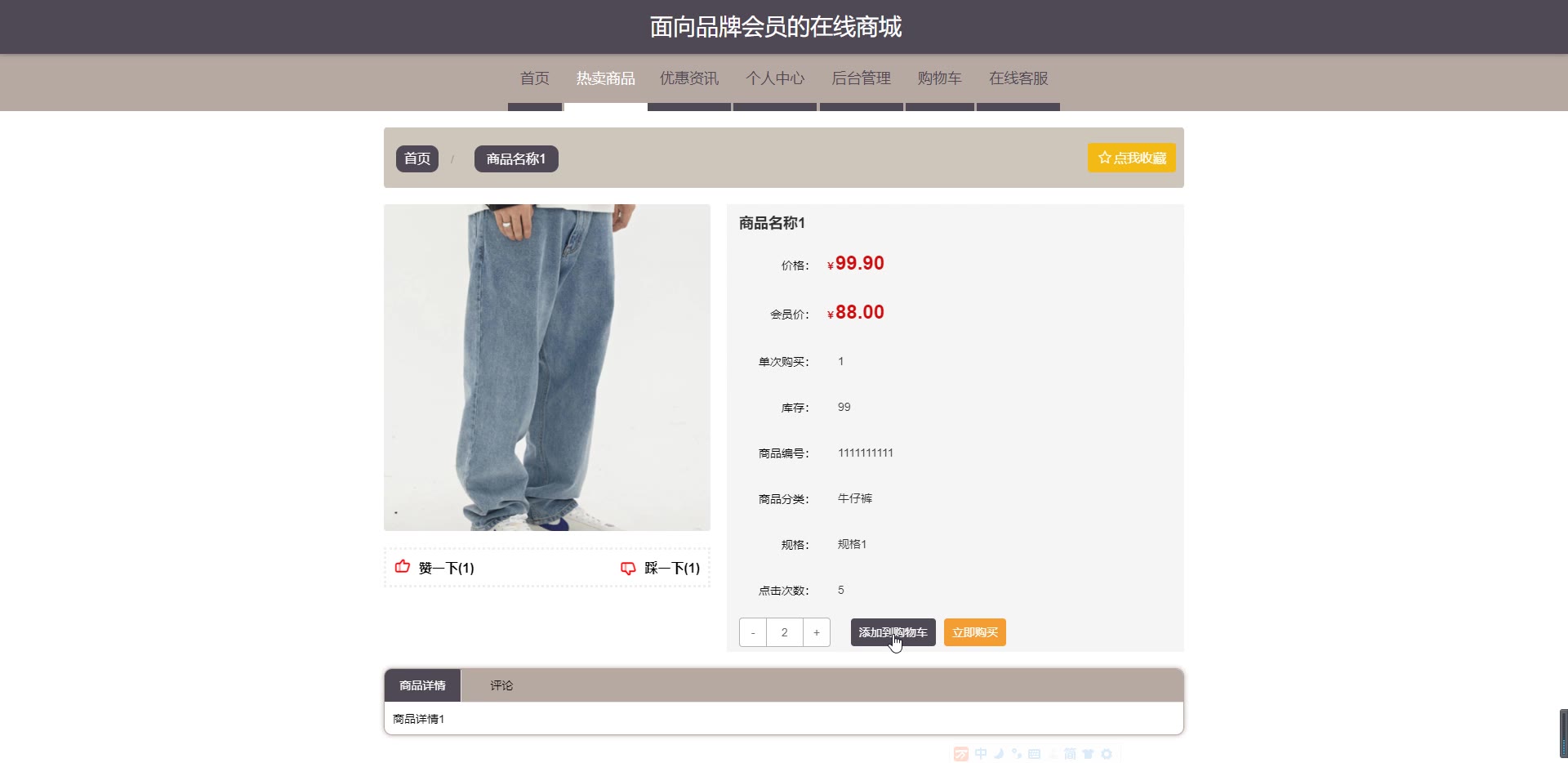Click the 添加到购物车 button

point(893,632)
